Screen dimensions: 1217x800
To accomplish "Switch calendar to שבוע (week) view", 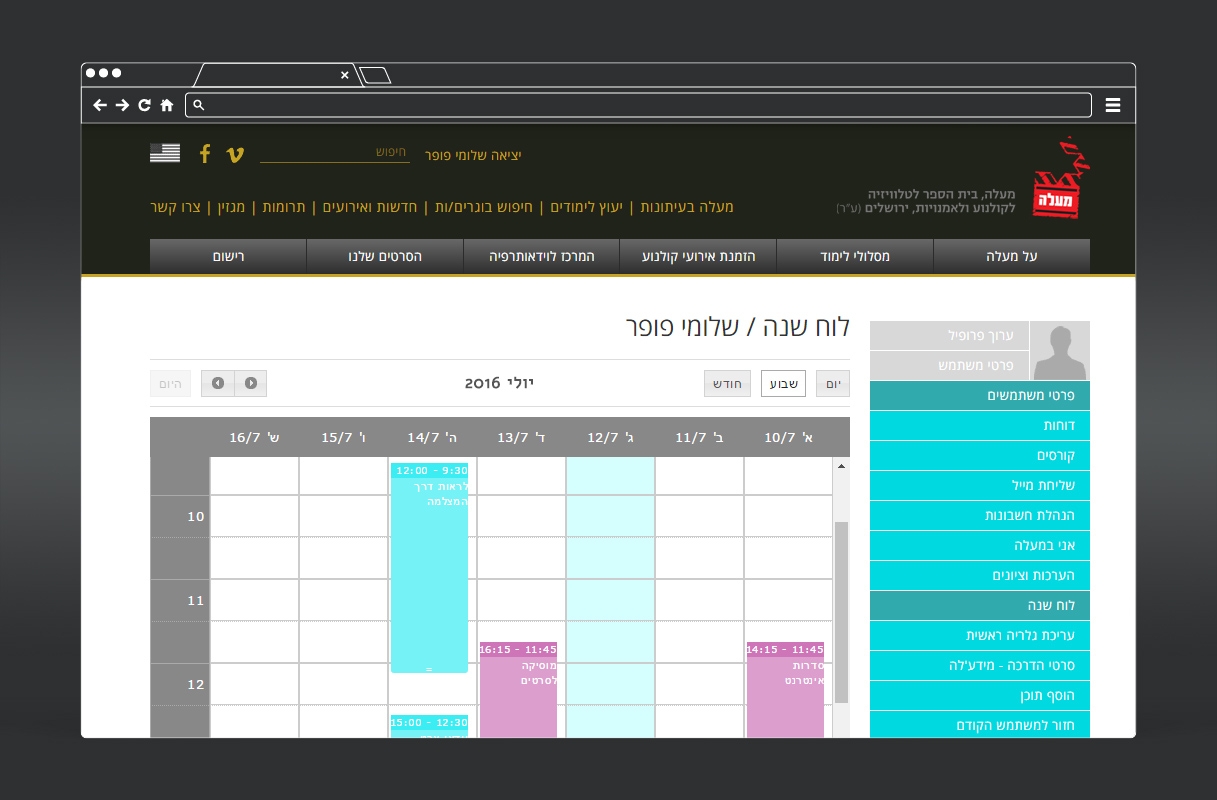I will pos(783,384).
